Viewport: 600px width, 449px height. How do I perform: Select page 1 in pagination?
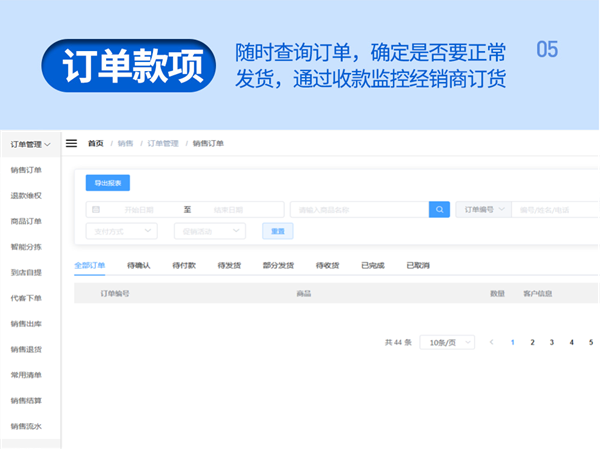(512, 342)
